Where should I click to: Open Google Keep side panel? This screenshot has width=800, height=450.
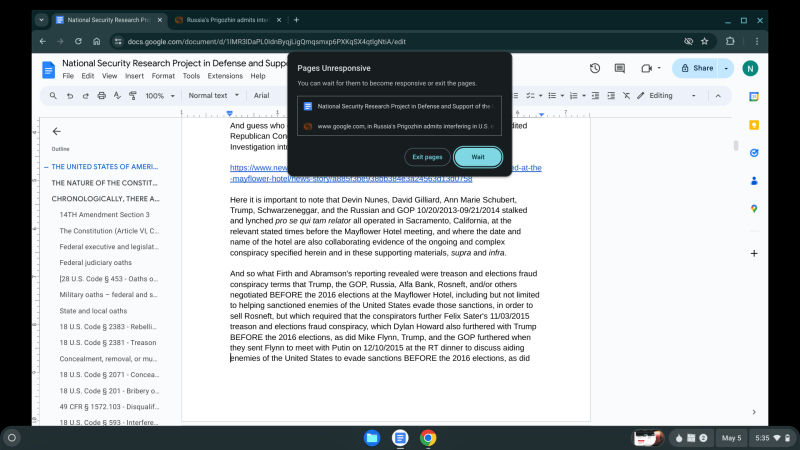pos(754,125)
